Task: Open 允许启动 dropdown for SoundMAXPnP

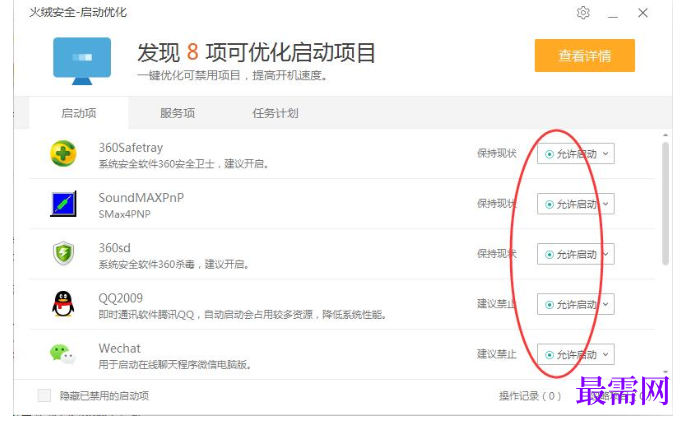Action: tap(576, 204)
